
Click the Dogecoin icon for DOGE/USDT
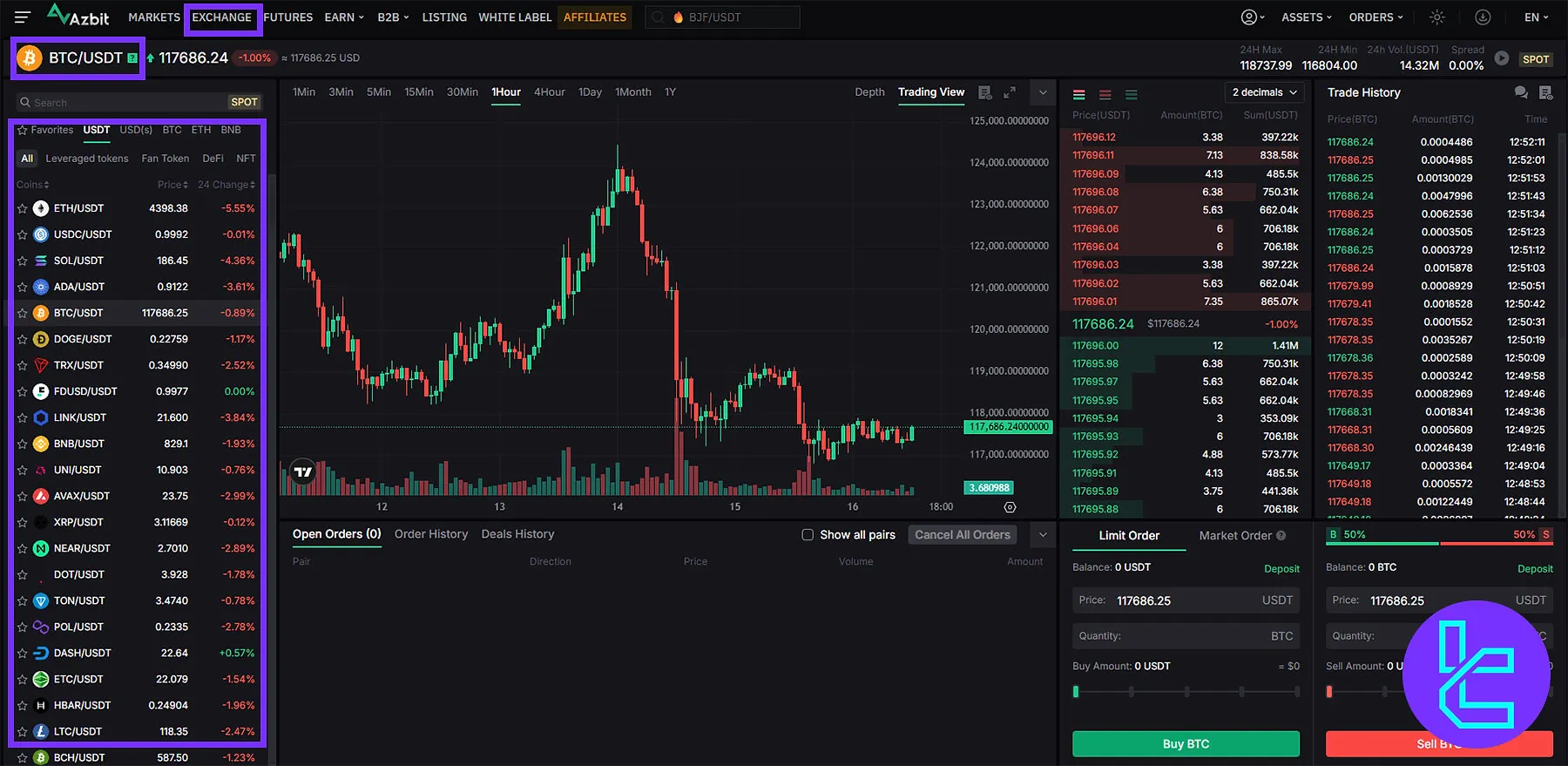(x=41, y=339)
